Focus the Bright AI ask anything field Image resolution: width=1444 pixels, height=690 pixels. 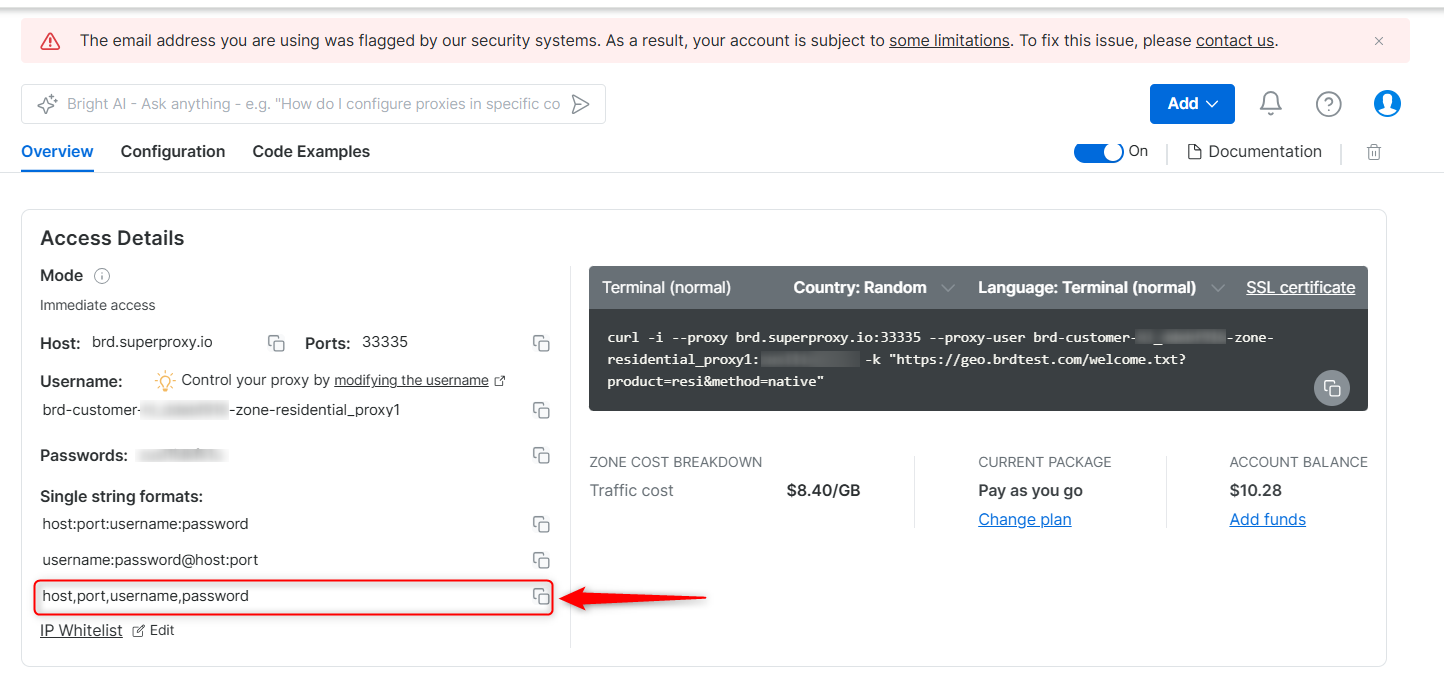[313, 104]
